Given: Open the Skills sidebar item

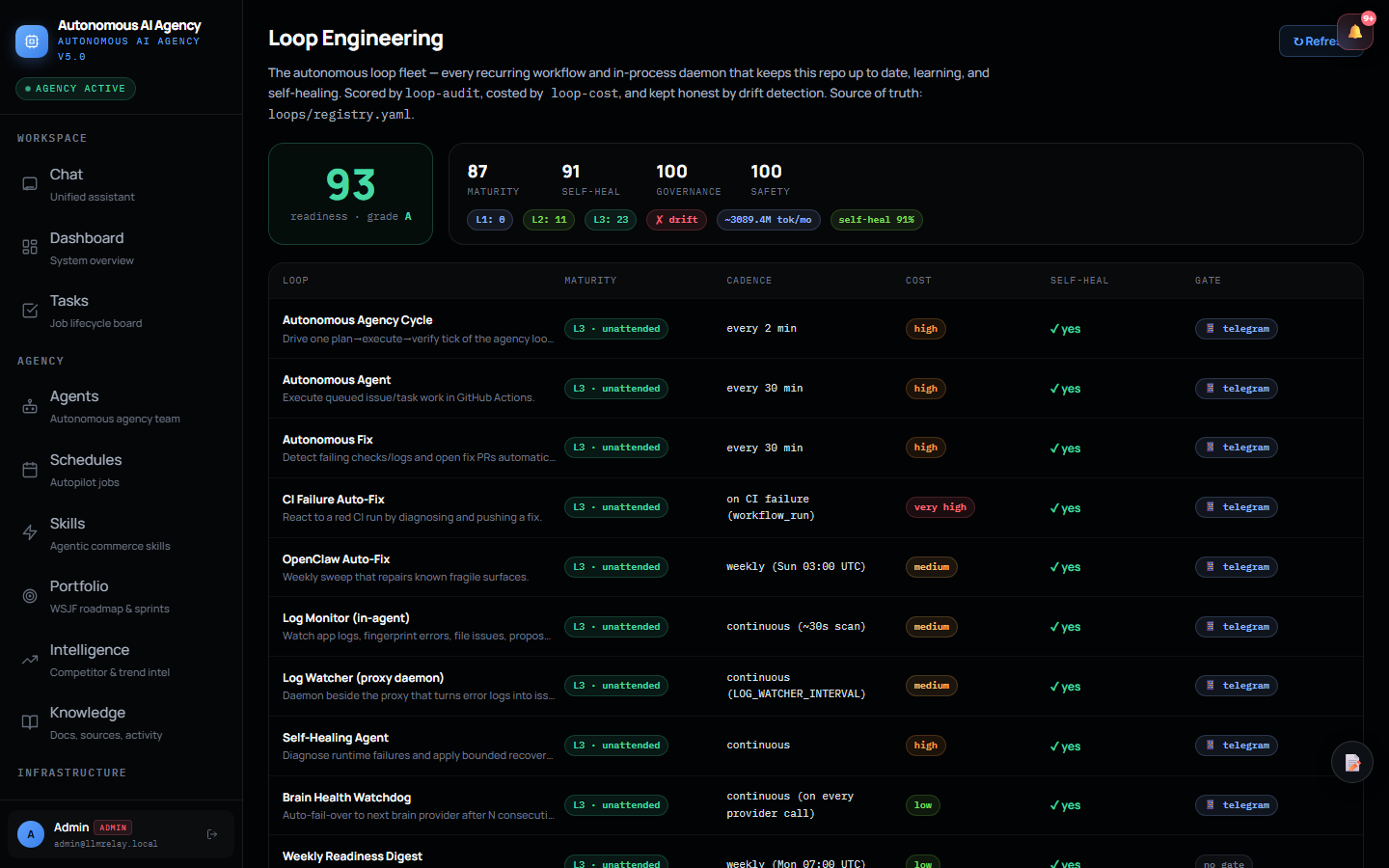Looking at the screenshot, I should point(121,533).
